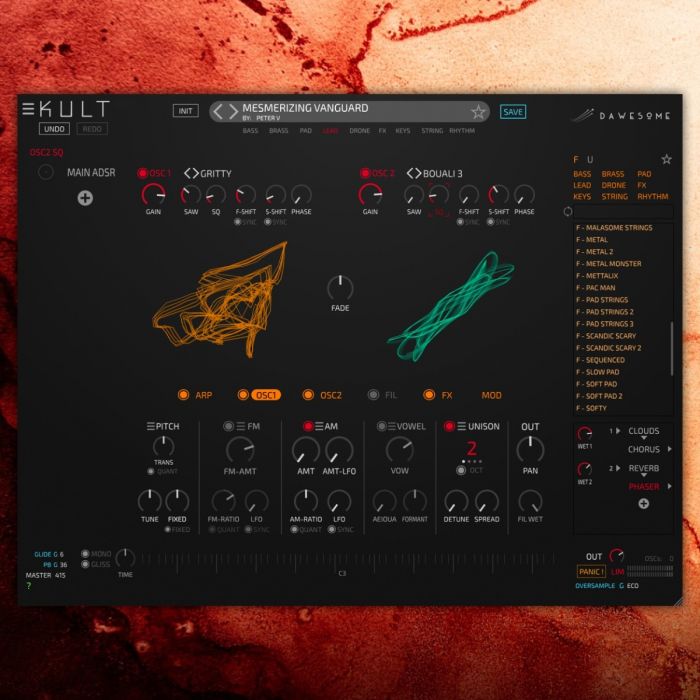The width and height of the screenshot is (700, 700).
Task: Change the OVERSAMPLE ECO setting
Action: 633,586
